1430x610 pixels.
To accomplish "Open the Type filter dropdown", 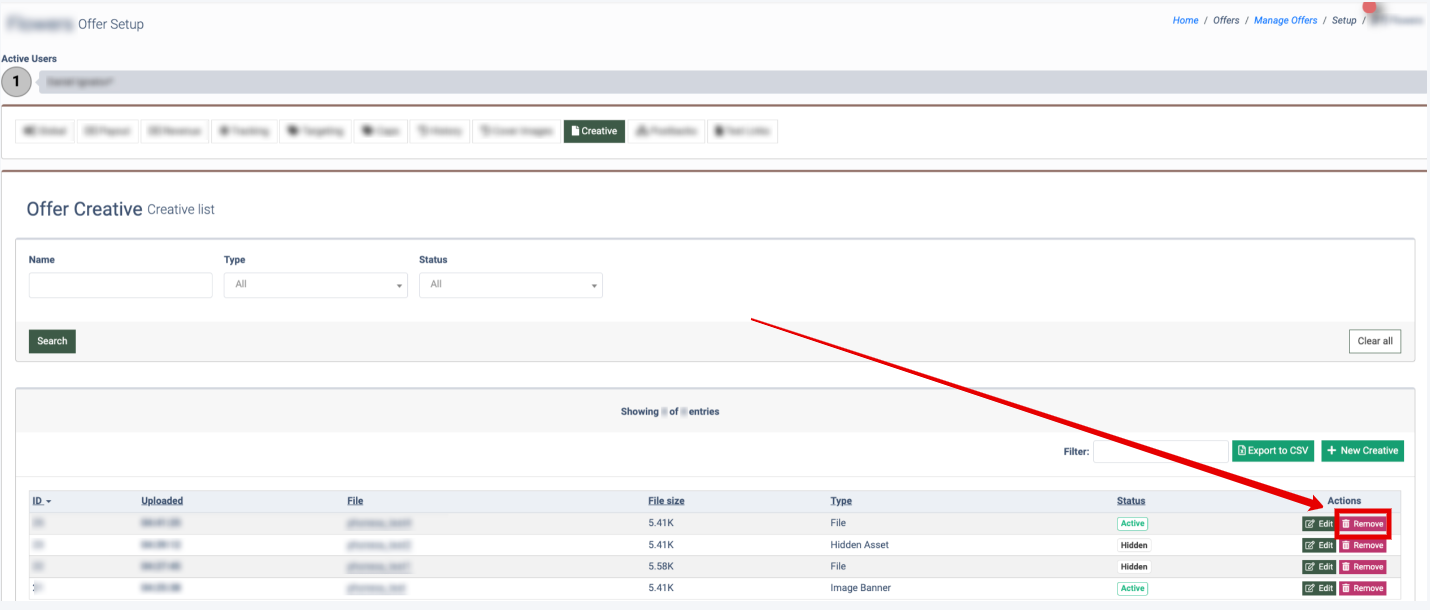I will coord(315,285).
